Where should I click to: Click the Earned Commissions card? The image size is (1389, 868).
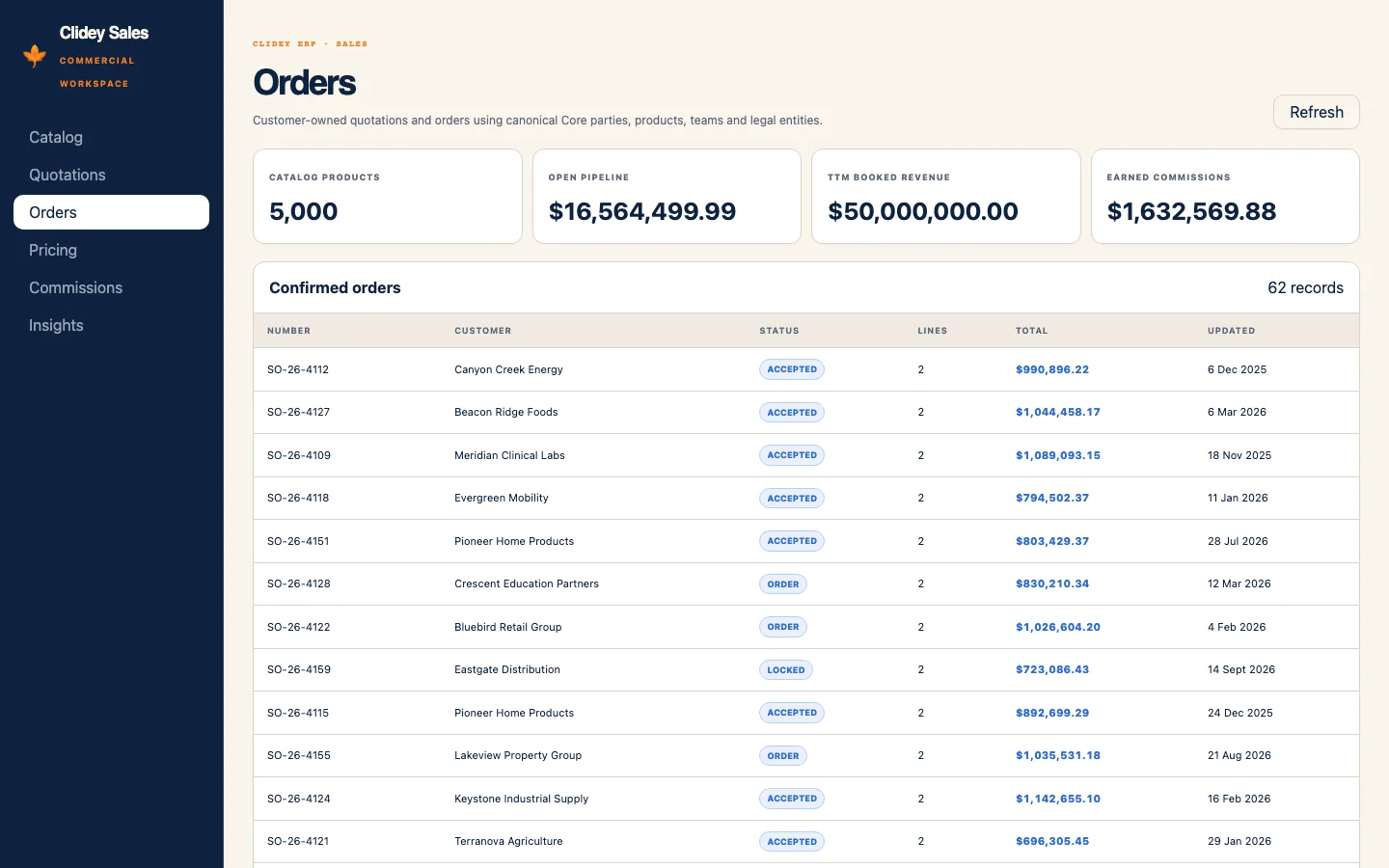click(x=1225, y=196)
